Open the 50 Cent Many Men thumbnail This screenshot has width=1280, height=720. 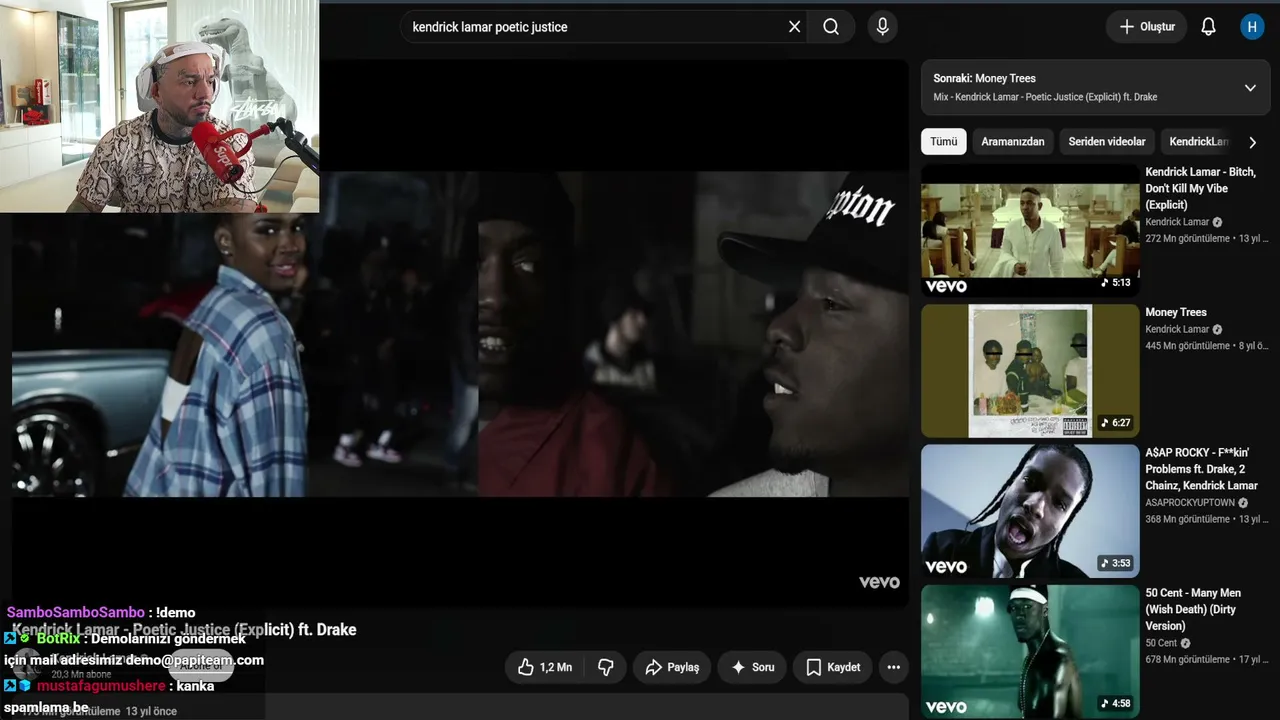[x=1030, y=651]
